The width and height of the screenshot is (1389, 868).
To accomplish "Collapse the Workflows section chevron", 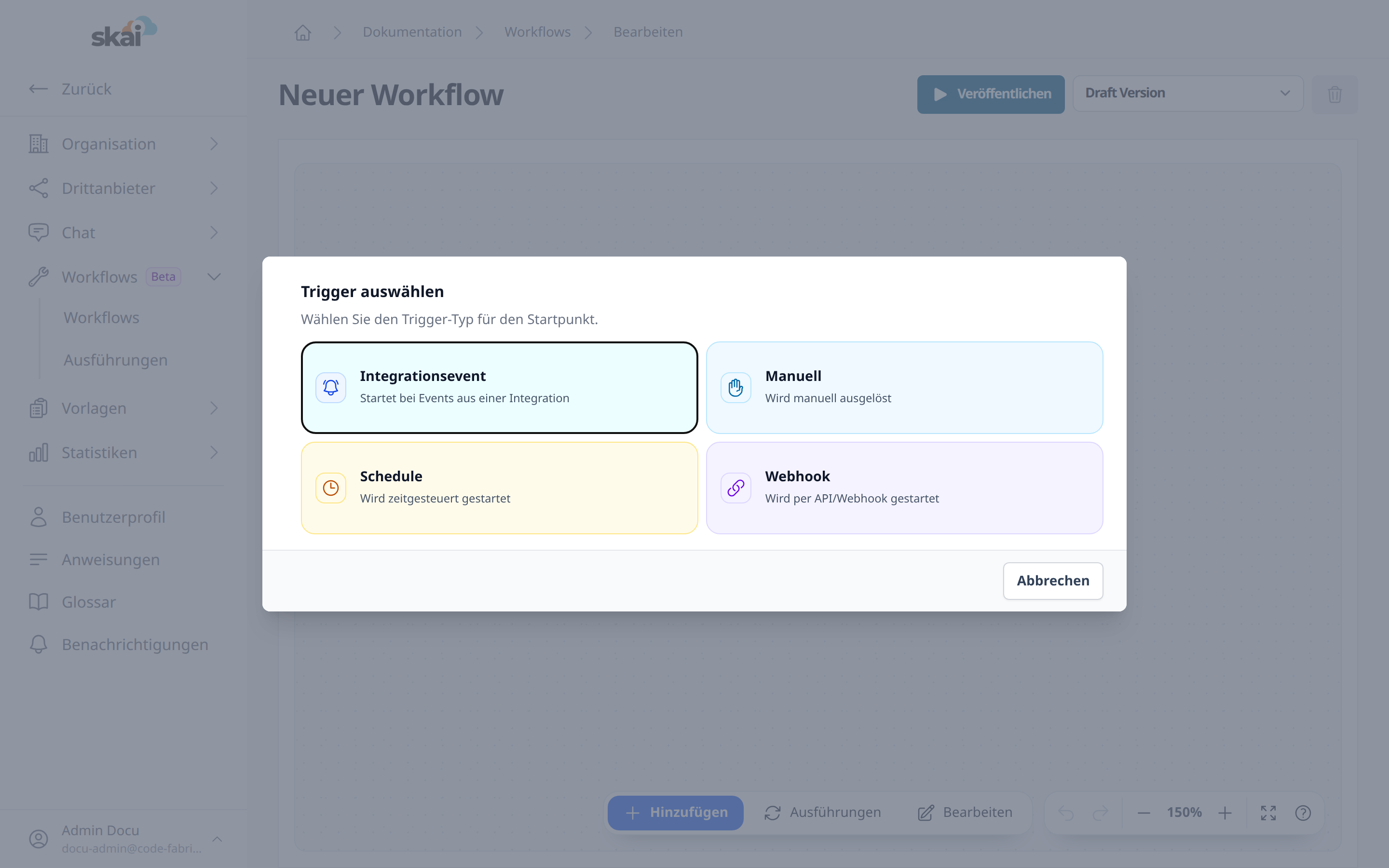I will click(214, 277).
